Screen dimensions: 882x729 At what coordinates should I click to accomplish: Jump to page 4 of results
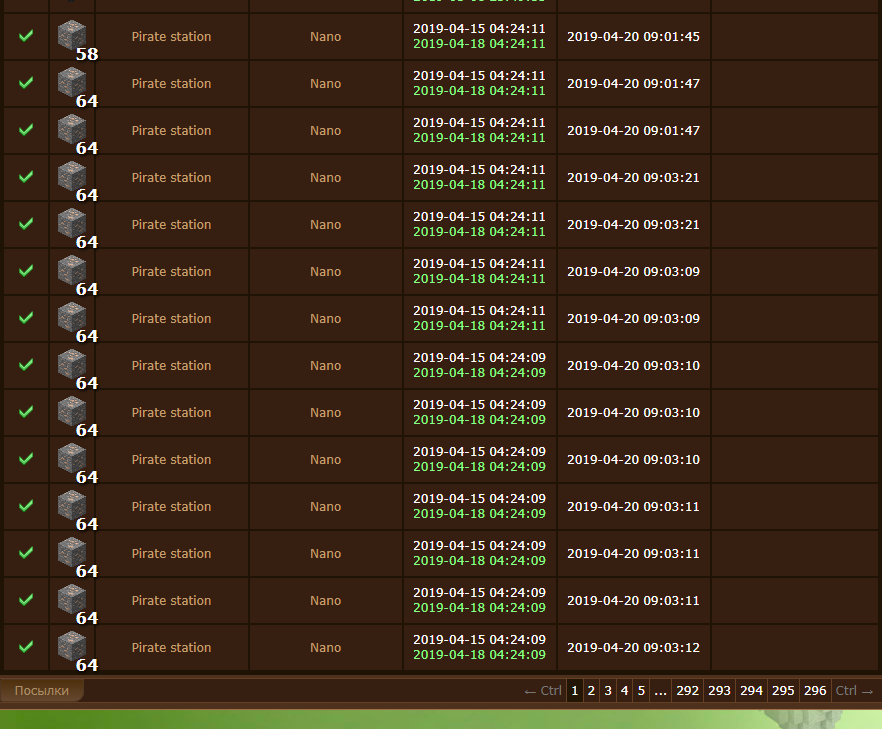click(624, 691)
